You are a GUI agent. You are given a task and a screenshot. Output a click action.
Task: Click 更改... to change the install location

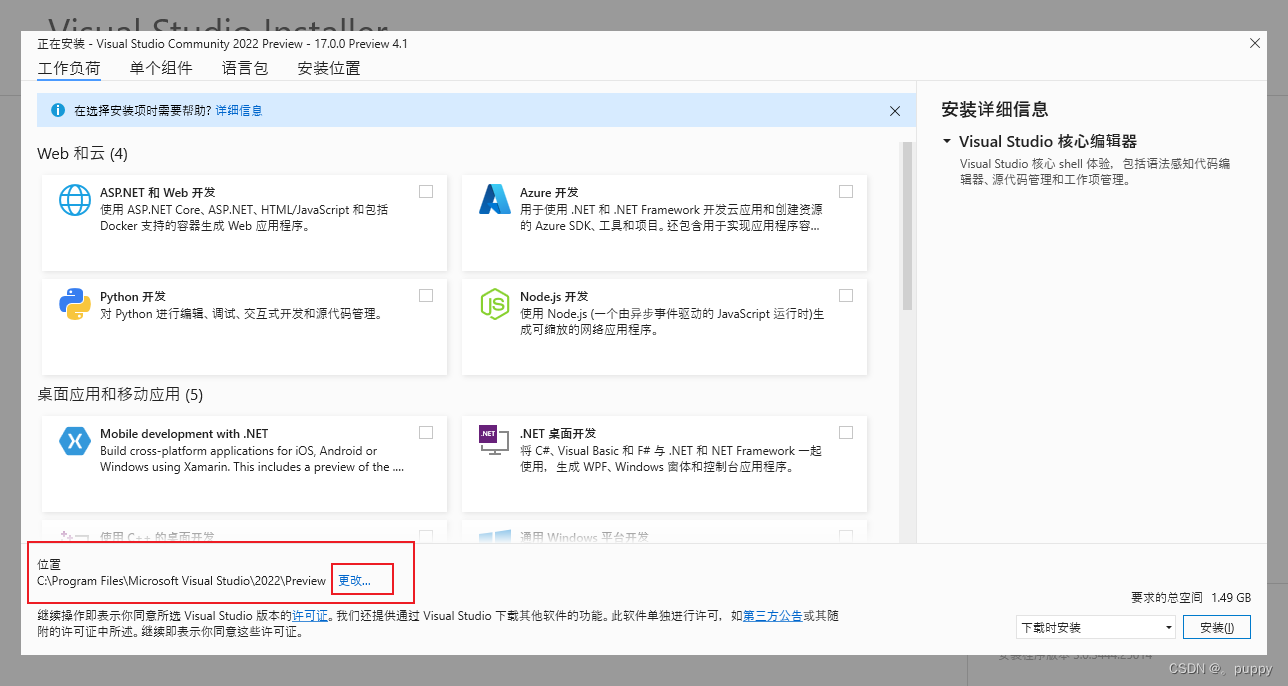tap(360, 579)
